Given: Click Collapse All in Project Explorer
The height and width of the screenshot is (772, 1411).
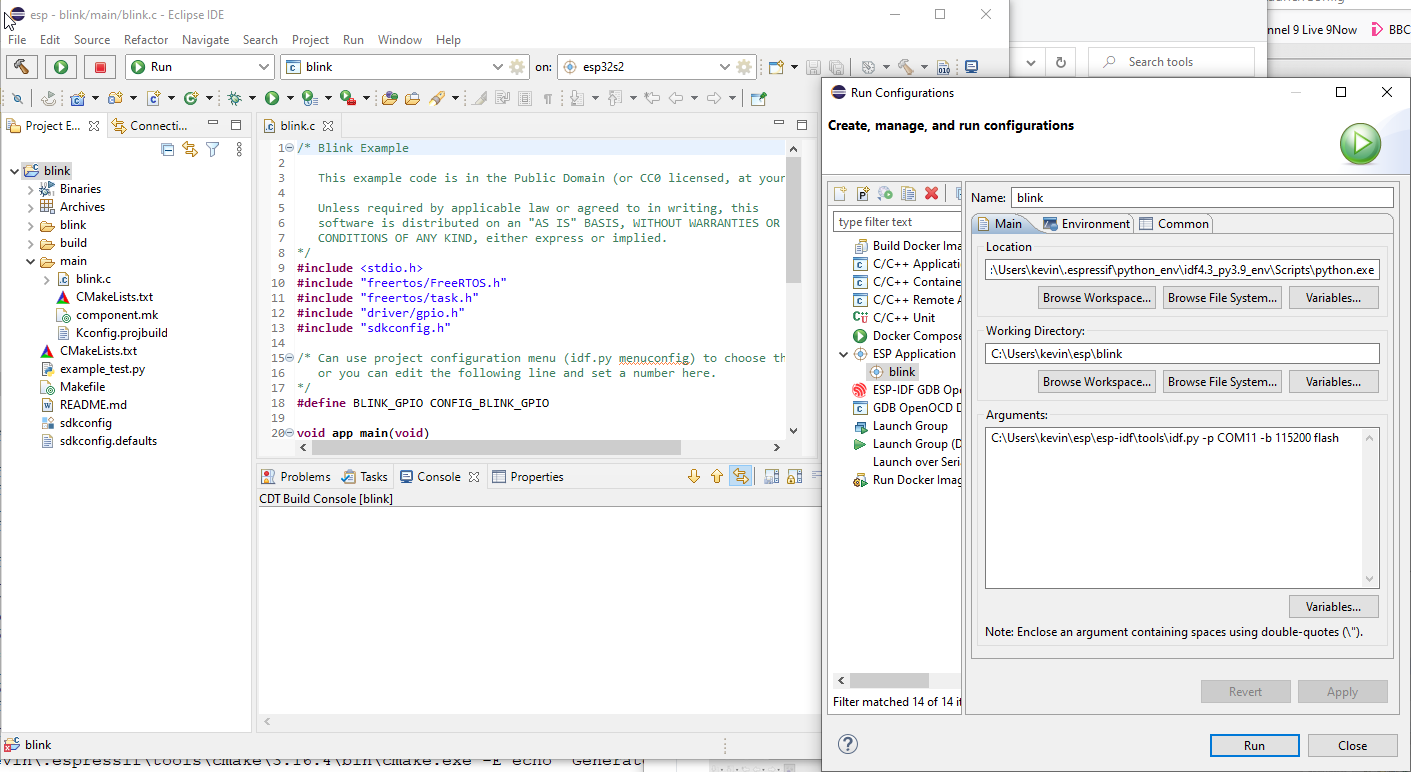Looking at the screenshot, I should point(168,149).
